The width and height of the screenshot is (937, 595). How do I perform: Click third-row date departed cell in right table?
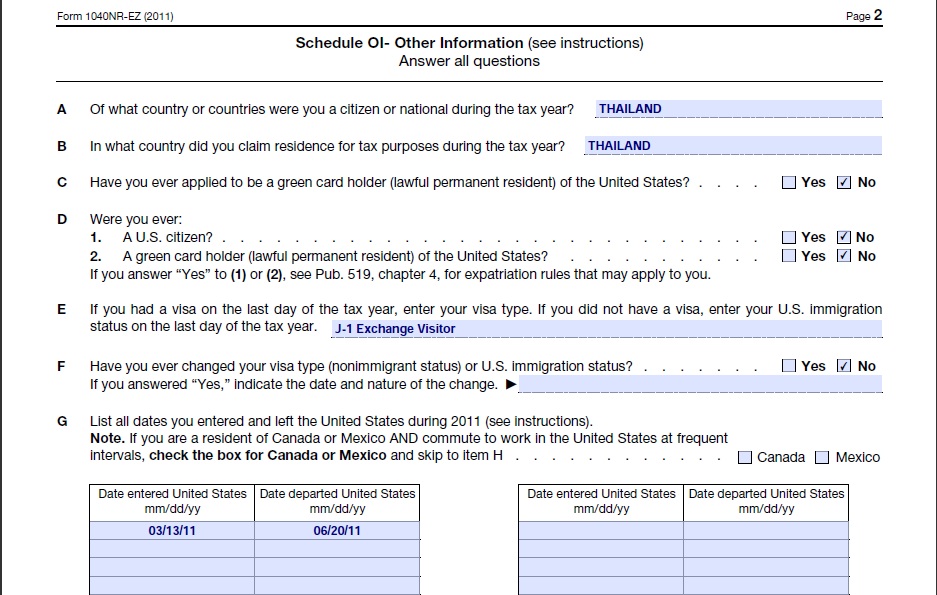point(766,568)
